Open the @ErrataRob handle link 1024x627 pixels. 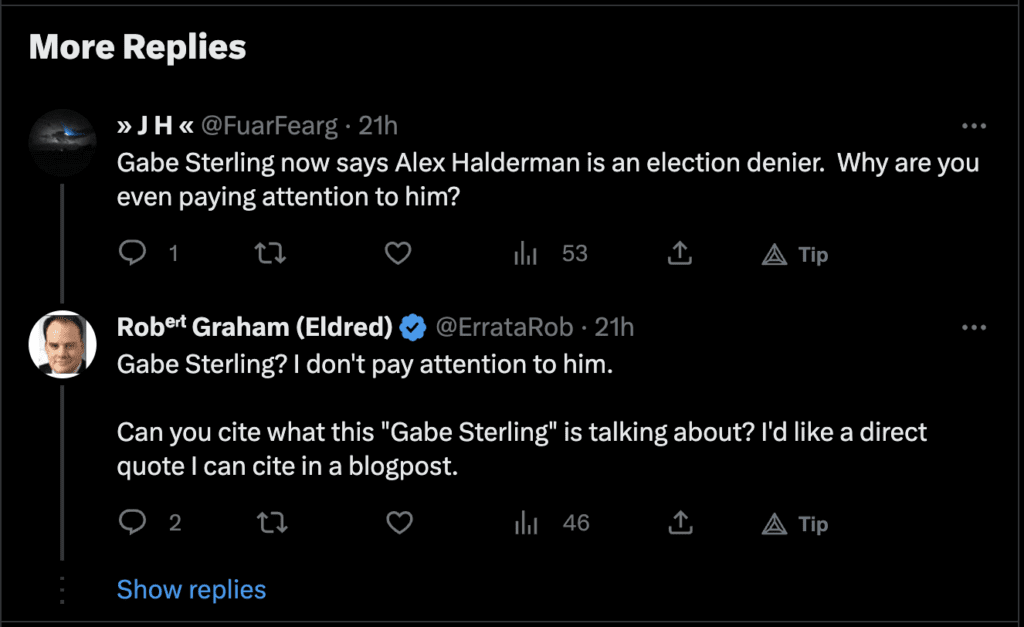pos(504,327)
